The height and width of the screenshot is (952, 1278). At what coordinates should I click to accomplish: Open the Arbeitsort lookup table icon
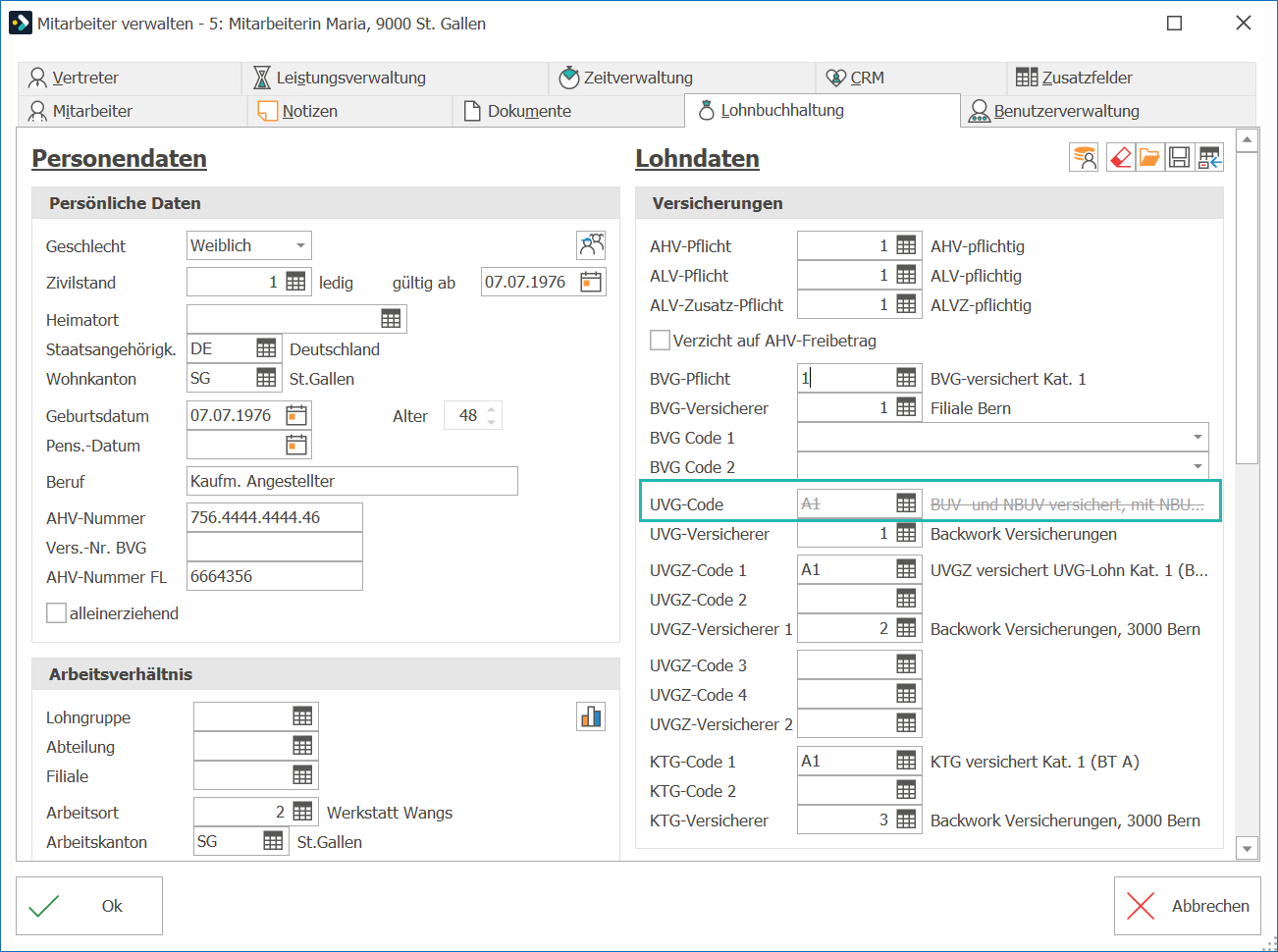tap(302, 812)
